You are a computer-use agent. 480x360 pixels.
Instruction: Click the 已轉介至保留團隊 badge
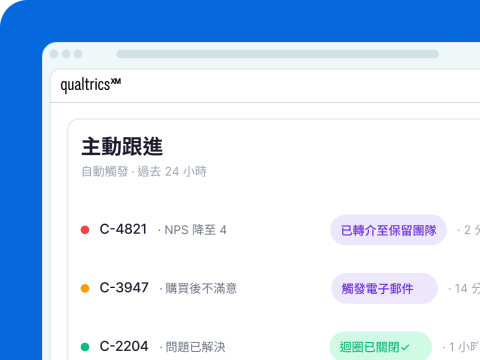(x=388, y=230)
